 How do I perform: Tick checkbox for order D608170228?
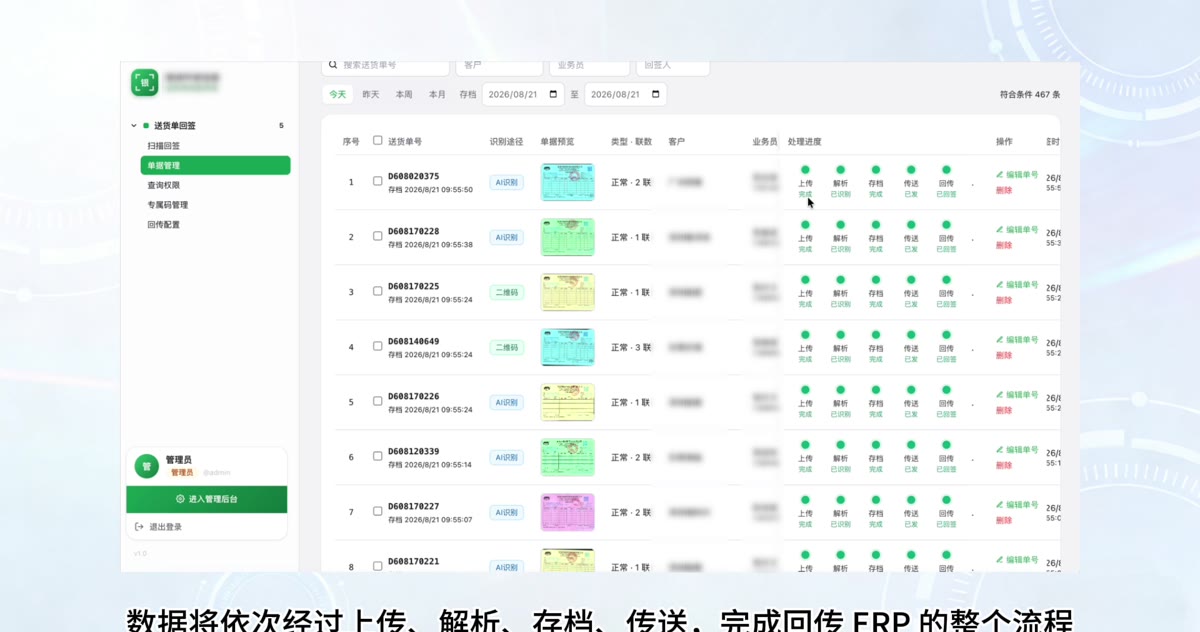pos(377,237)
